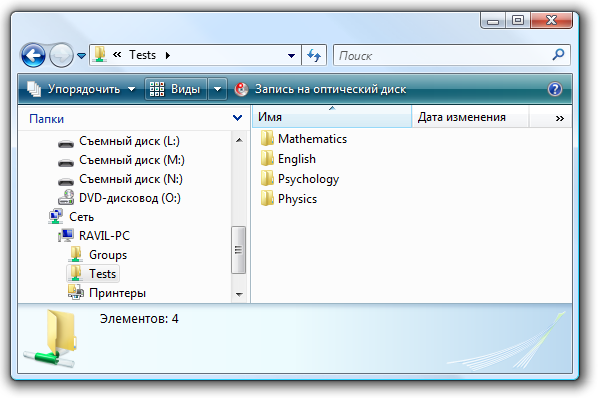This screenshot has width=599, height=398.
Task: Select Съемный диск (N:) in tree
Action: coord(131,179)
